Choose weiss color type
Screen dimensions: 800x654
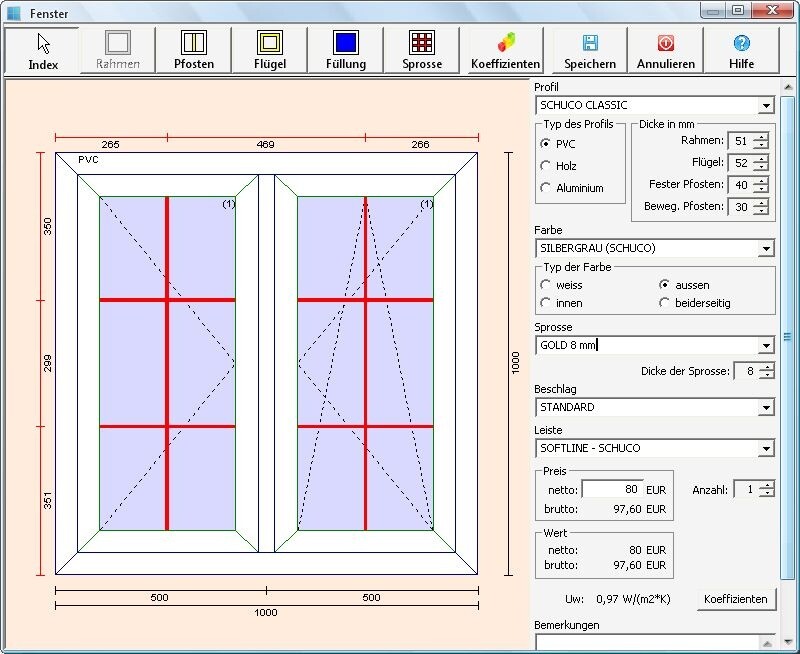[545, 285]
